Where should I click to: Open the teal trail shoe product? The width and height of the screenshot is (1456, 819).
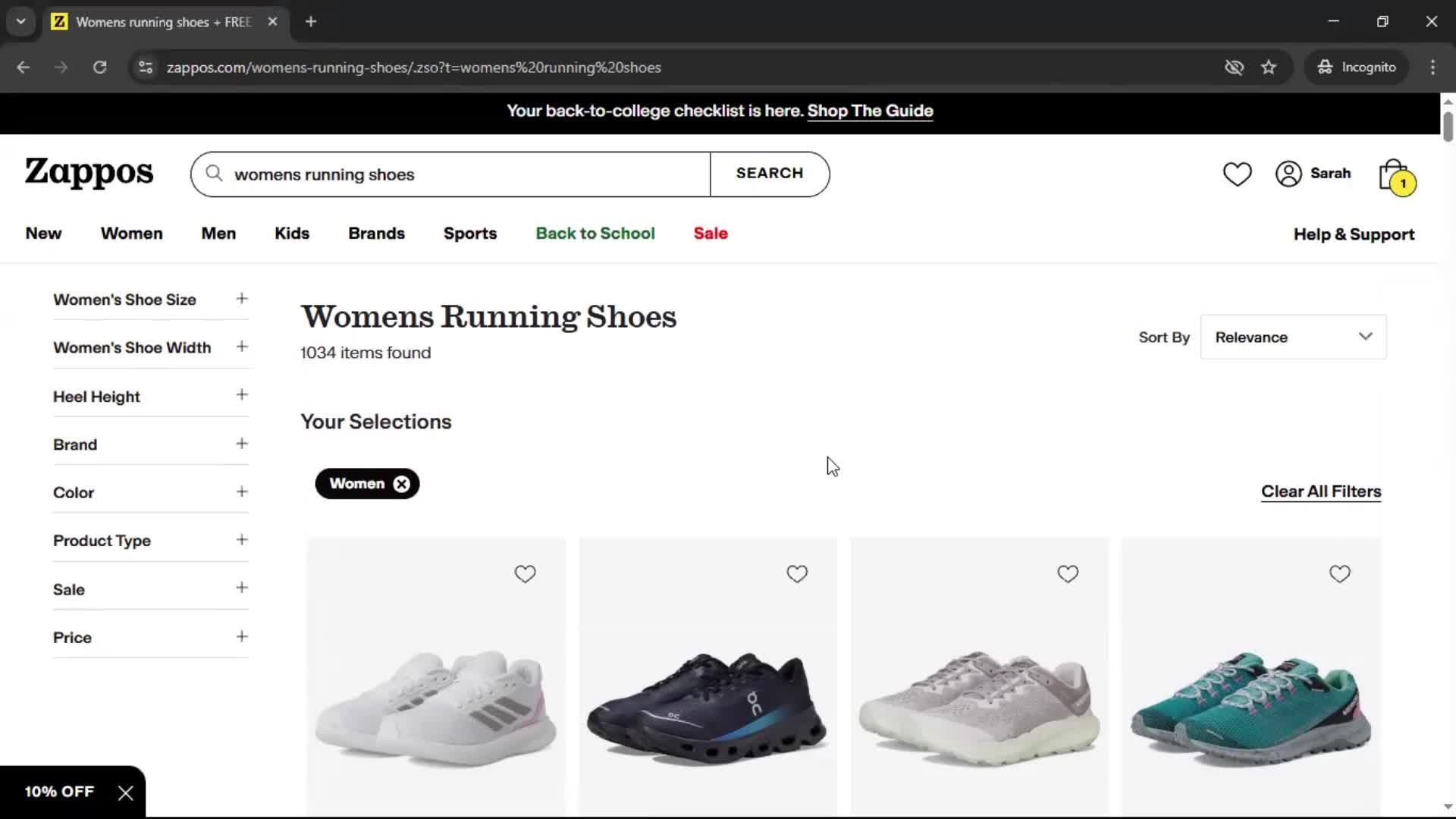tap(1250, 679)
